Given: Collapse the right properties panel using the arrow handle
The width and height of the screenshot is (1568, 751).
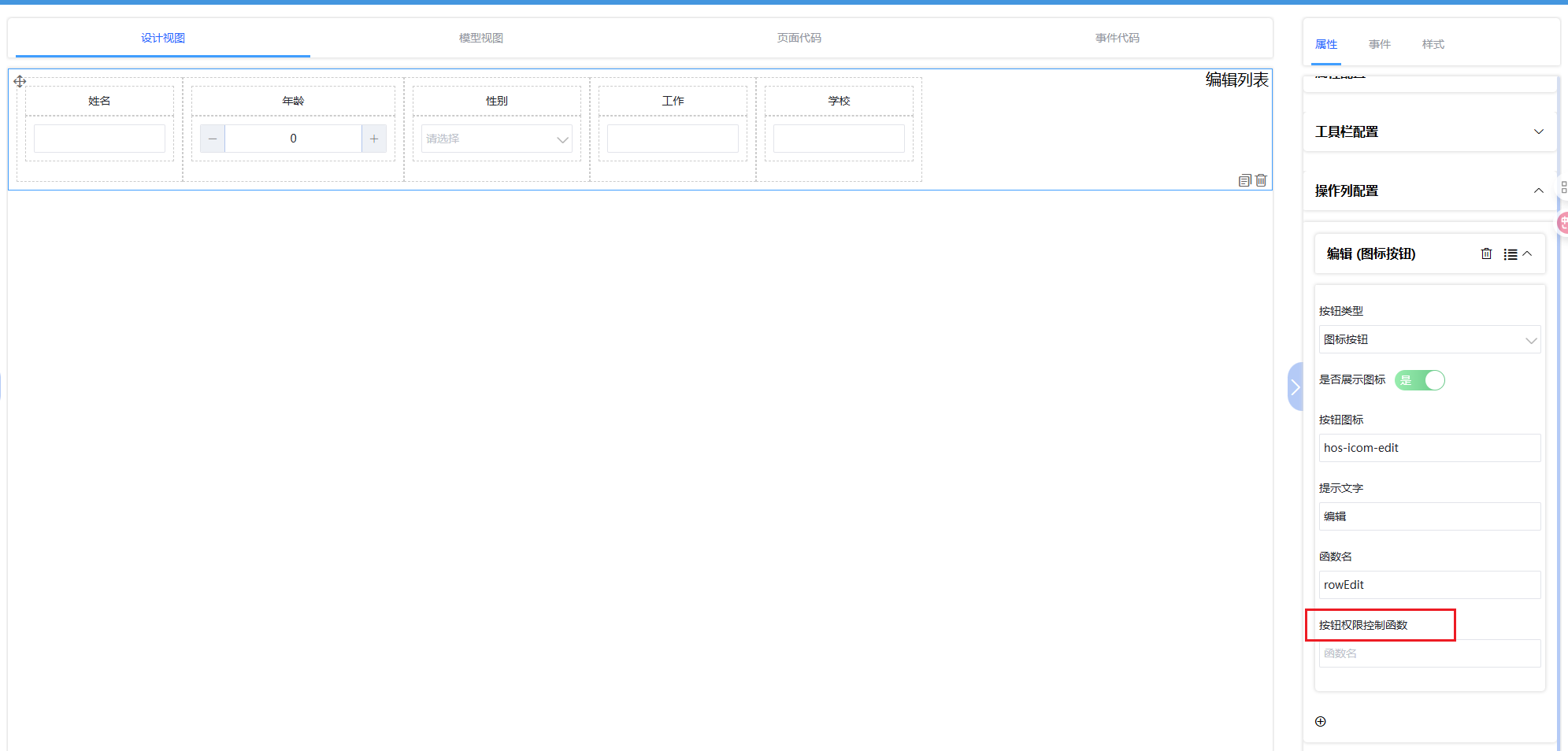Looking at the screenshot, I should 1295,387.
